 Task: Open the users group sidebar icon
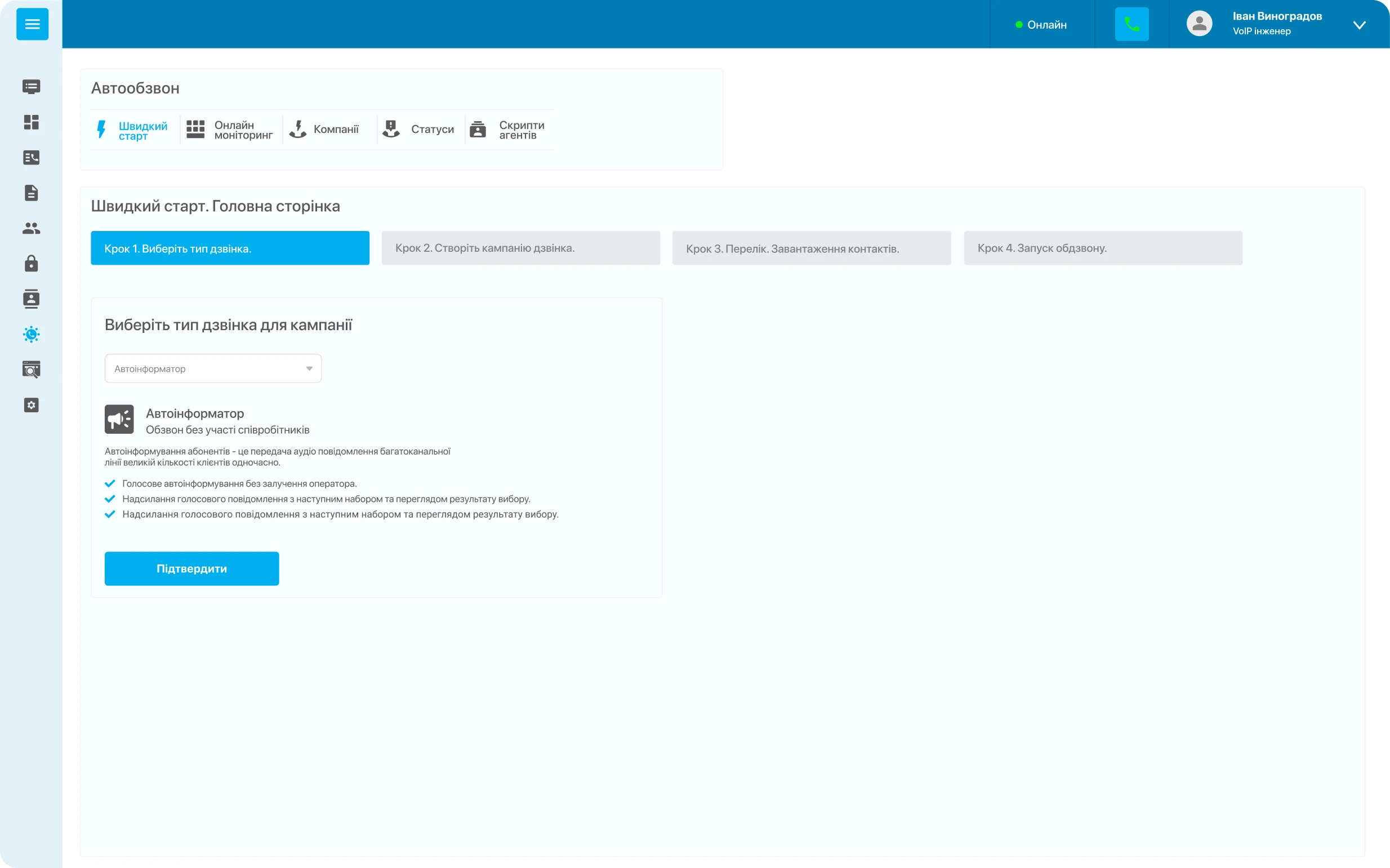[32, 229]
